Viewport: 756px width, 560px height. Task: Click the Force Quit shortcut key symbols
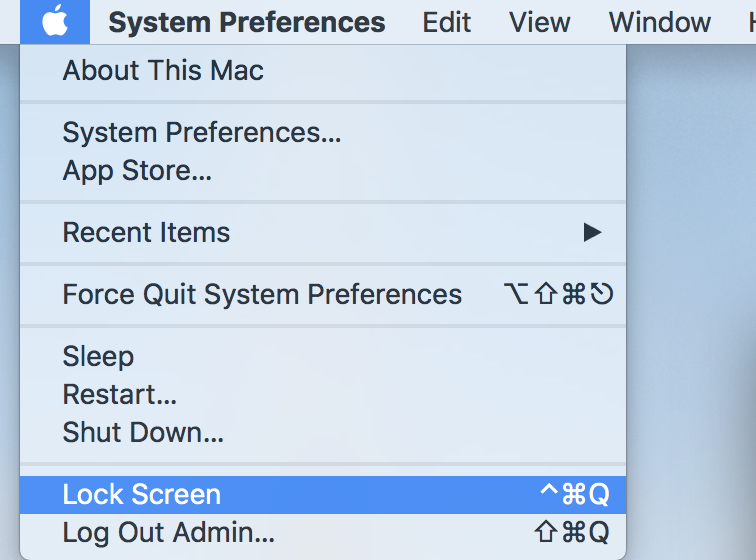click(558, 294)
